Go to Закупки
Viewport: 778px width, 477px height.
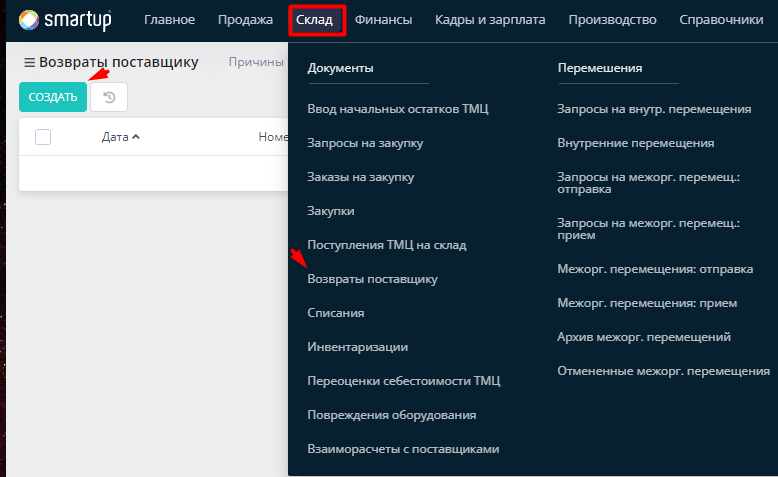tap(331, 211)
